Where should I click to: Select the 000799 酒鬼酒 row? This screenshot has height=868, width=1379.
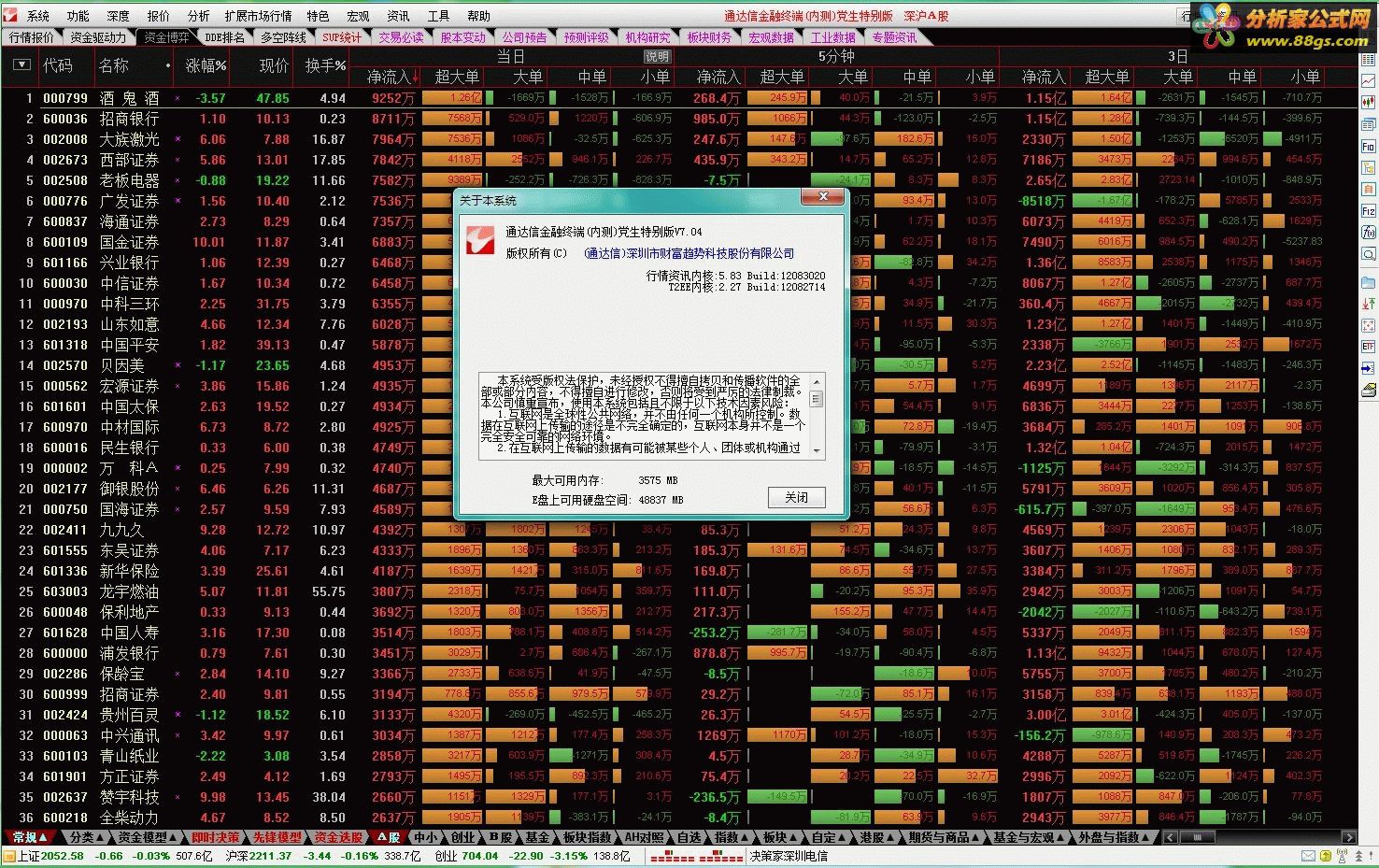(678, 97)
